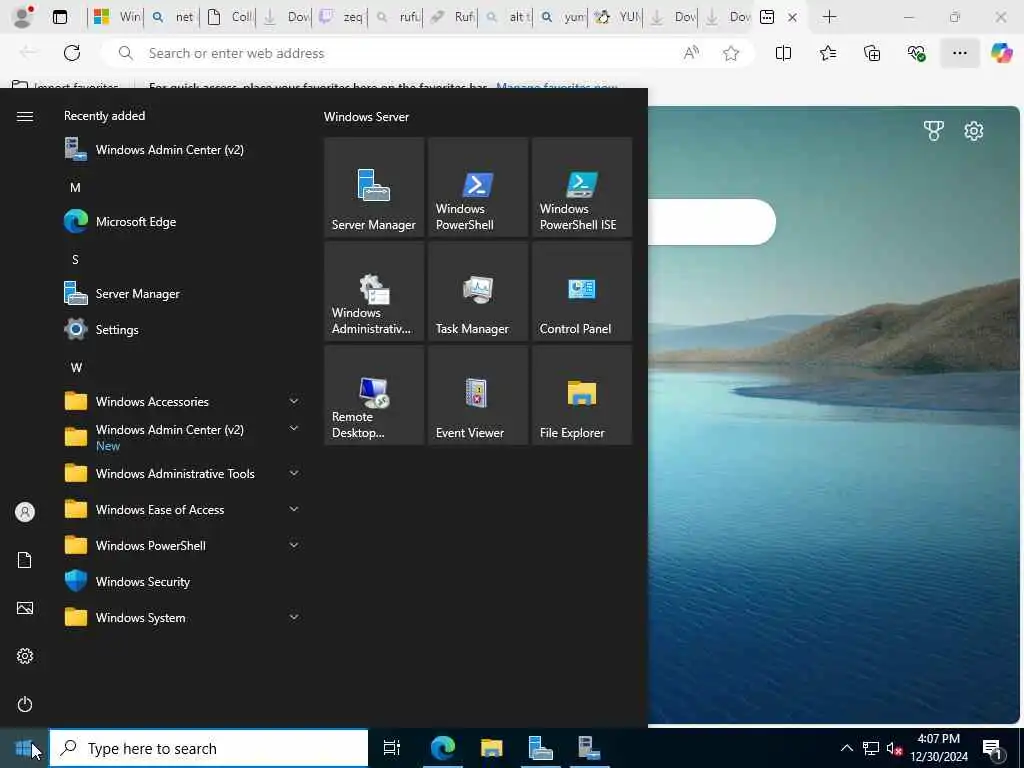Click the Power icon in Start sidebar
The height and width of the screenshot is (768, 1024).
(25, 704)
